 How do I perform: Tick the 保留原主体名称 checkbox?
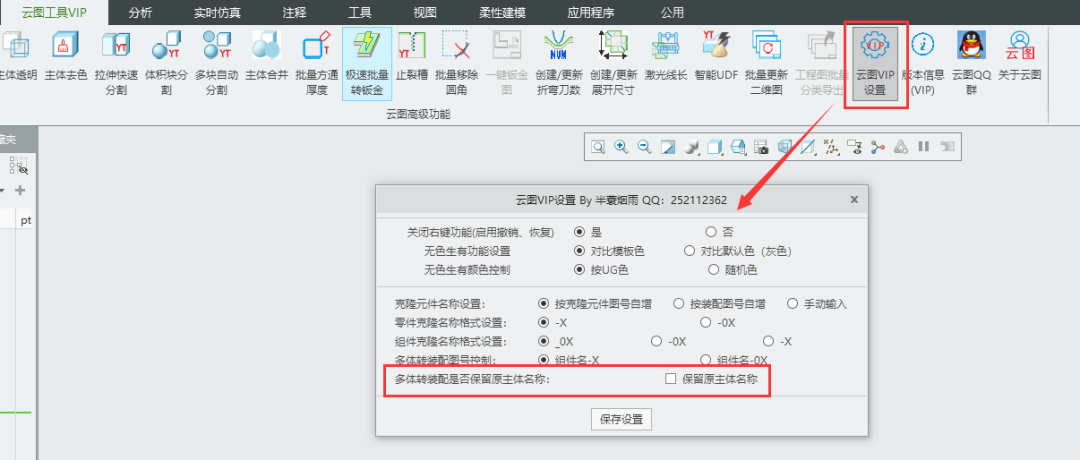670,378
